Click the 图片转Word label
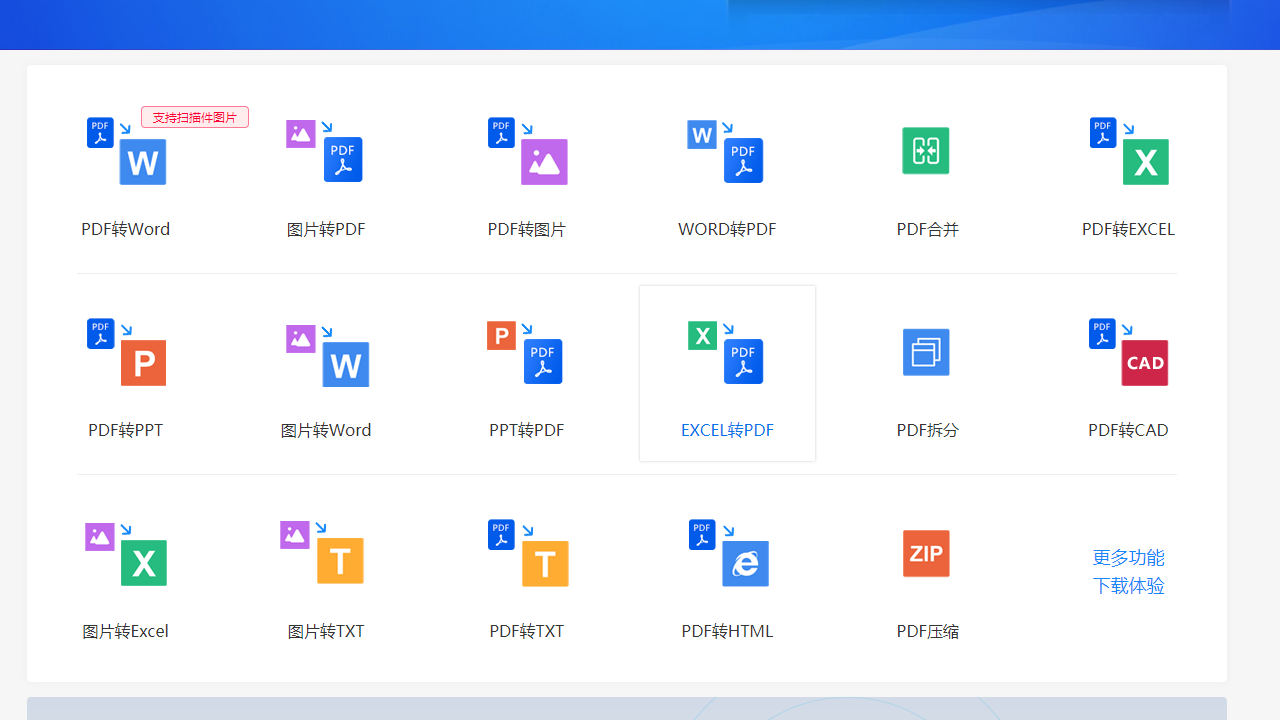This screenshot has width=1280, height=720. click(x=326, y=430)
